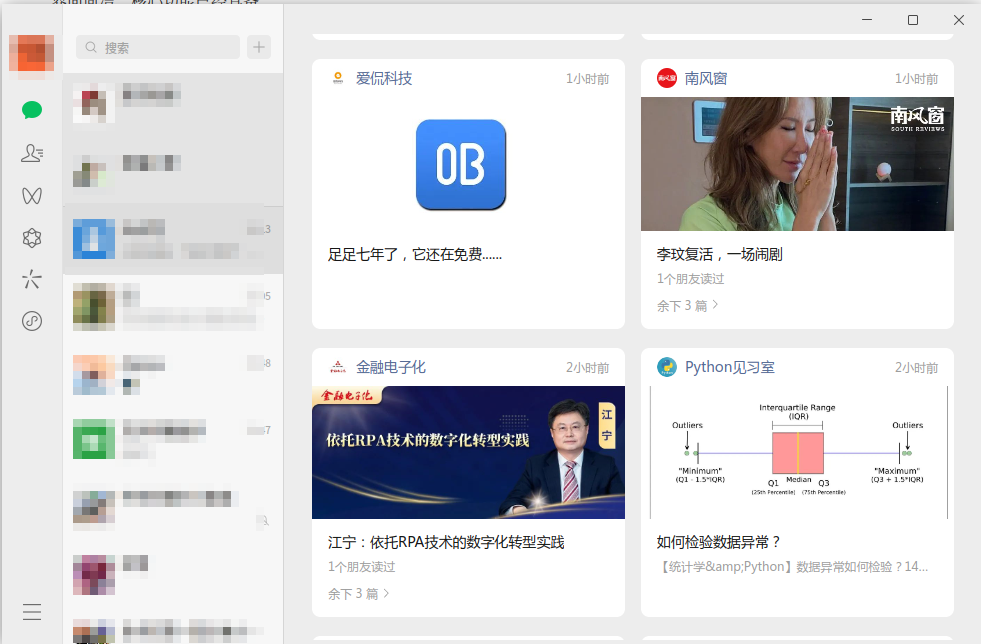
Task: Click the Python见习室 account logo icon
Action: pyautogui.click(x=667, y=367)
